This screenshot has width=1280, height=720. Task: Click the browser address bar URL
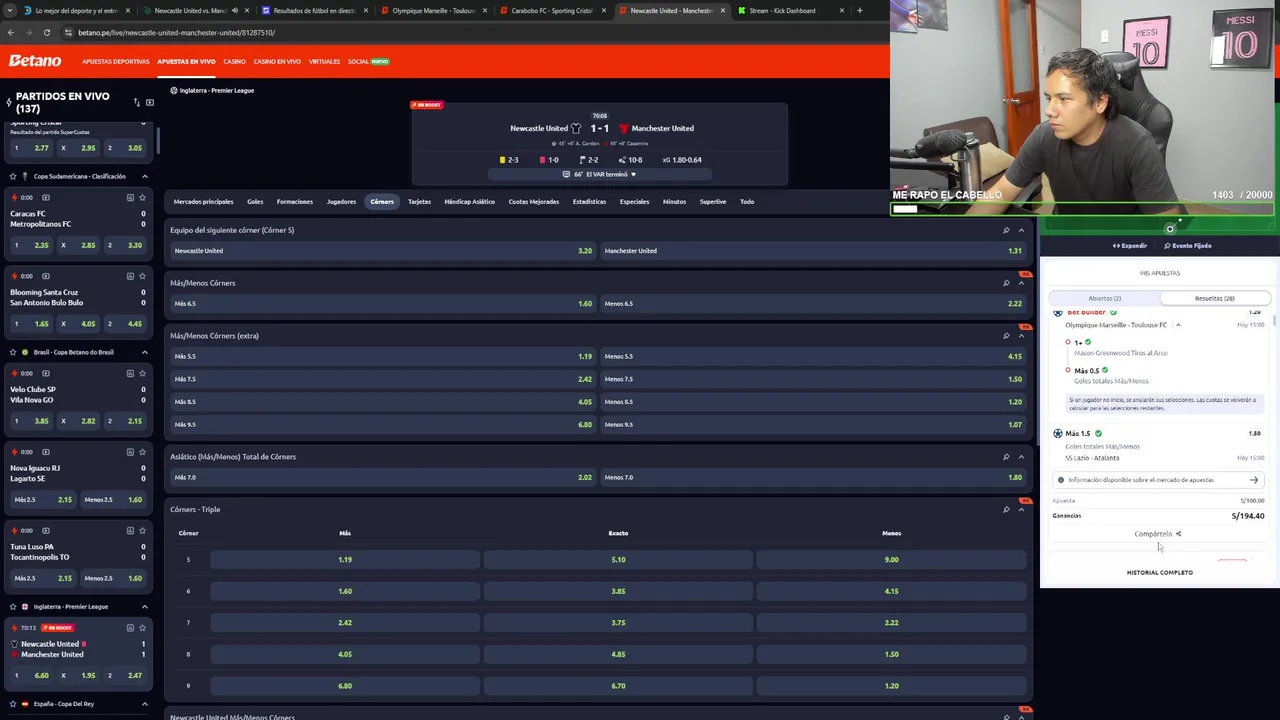point(176,32)
